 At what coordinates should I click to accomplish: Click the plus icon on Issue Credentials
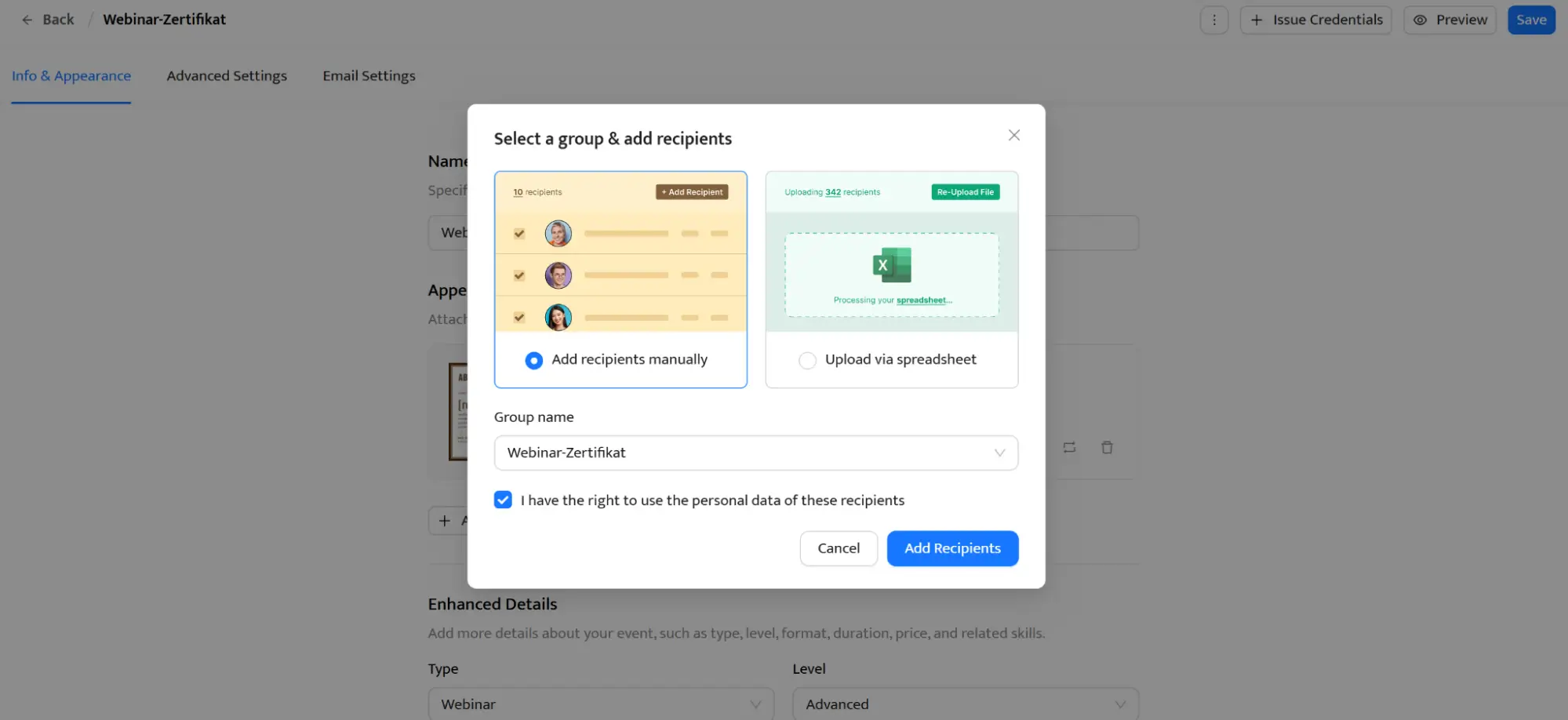pyautogui.click(x=1257, y=20)
